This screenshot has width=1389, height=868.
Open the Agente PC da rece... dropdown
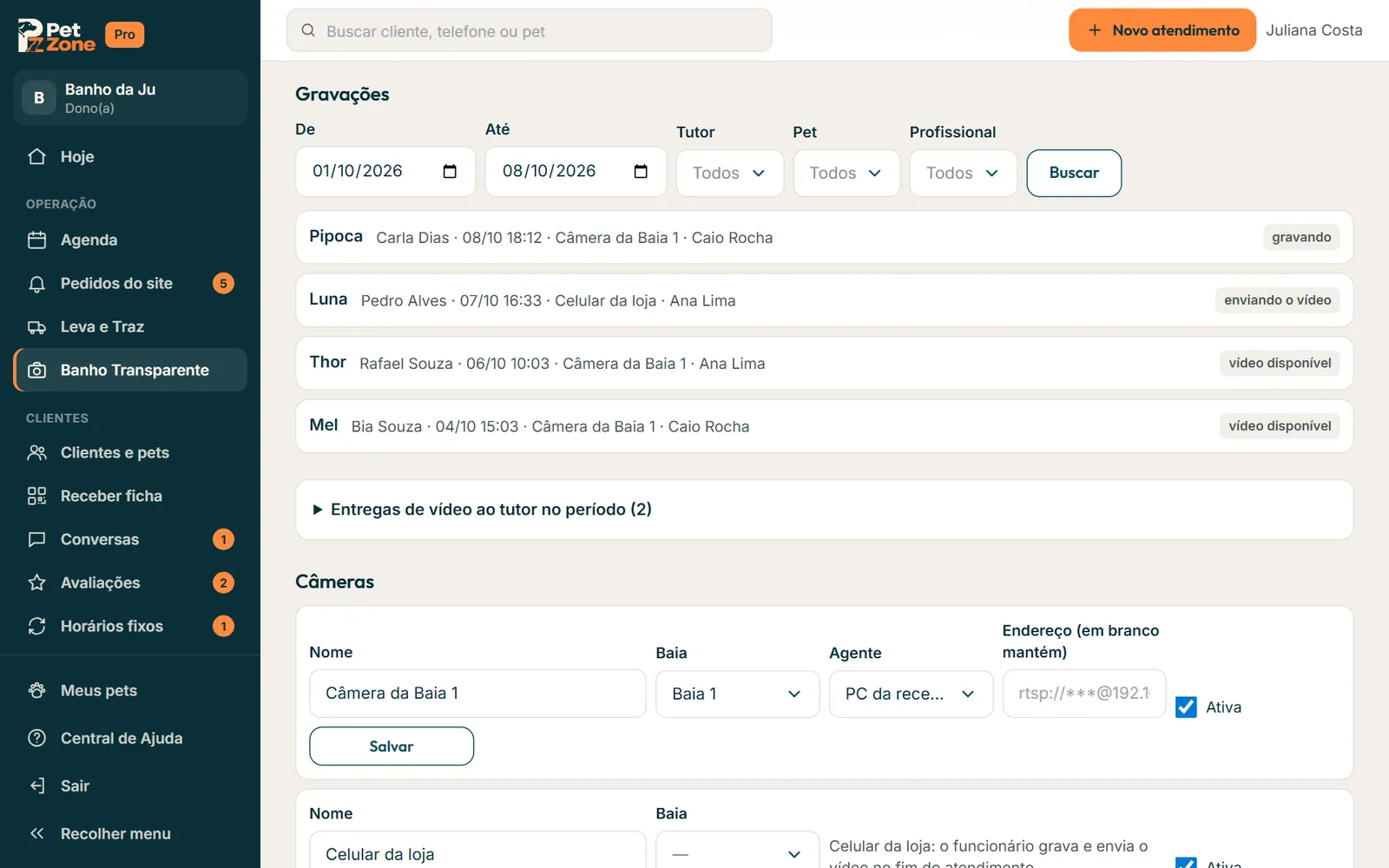tap(911, 694)
